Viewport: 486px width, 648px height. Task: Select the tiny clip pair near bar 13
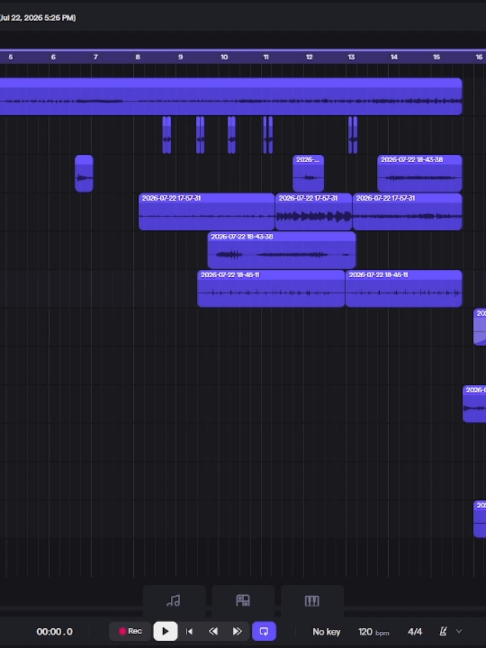tap(353, 135)
